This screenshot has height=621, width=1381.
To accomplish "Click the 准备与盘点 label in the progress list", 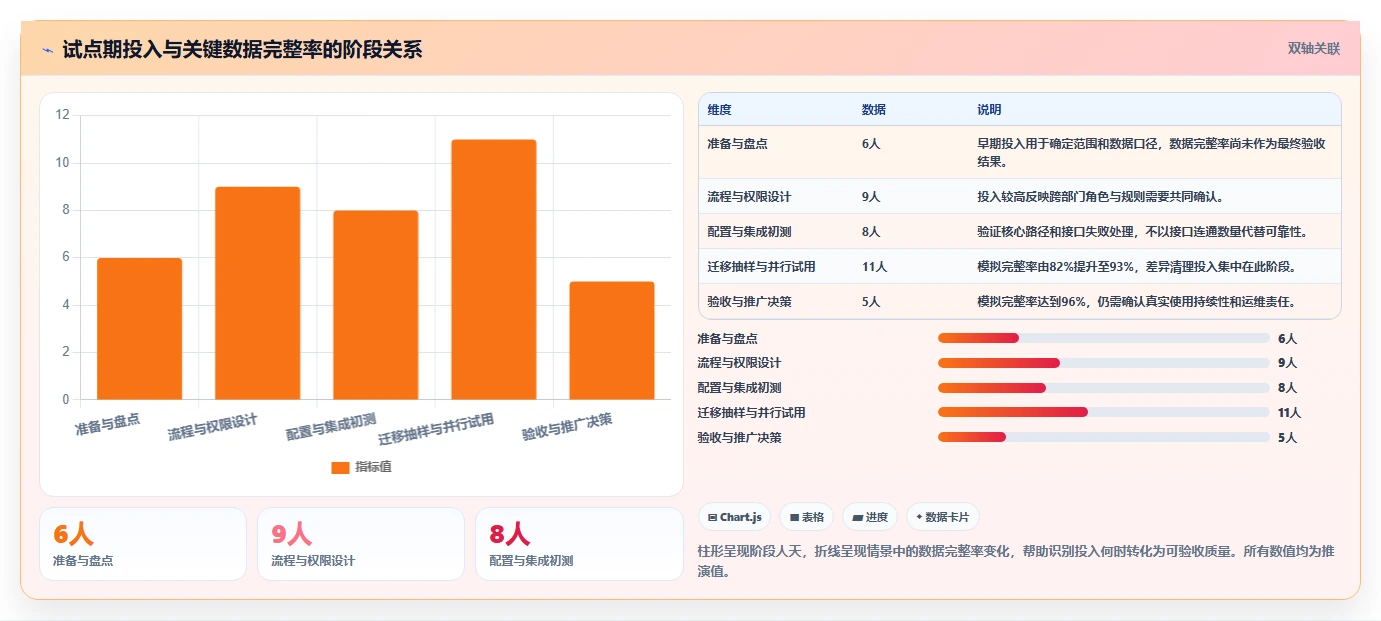I will tap(727, 339).
